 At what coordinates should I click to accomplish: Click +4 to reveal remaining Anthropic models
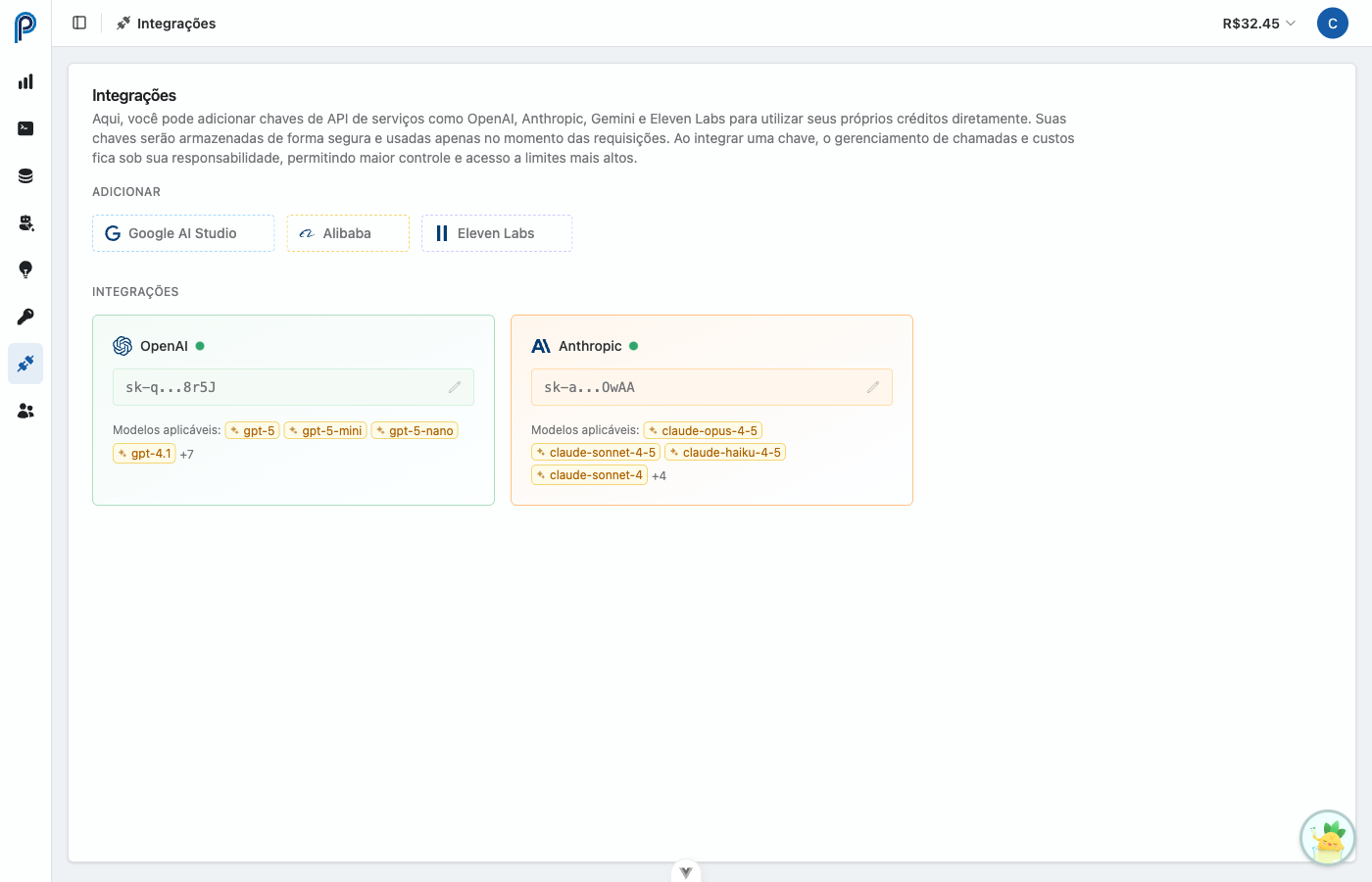click(658, 474)
